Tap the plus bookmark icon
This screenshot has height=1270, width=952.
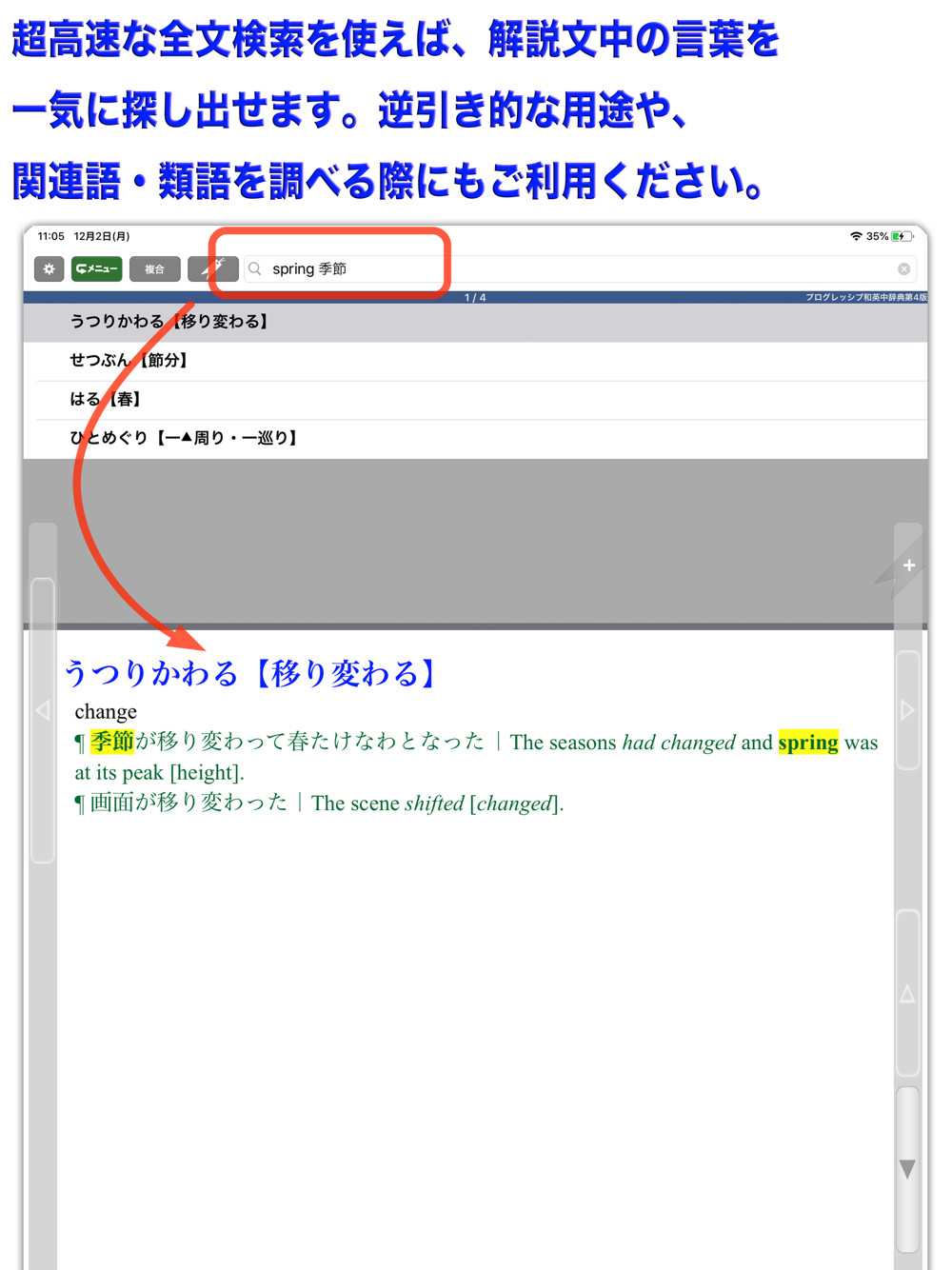coord(908,566)
